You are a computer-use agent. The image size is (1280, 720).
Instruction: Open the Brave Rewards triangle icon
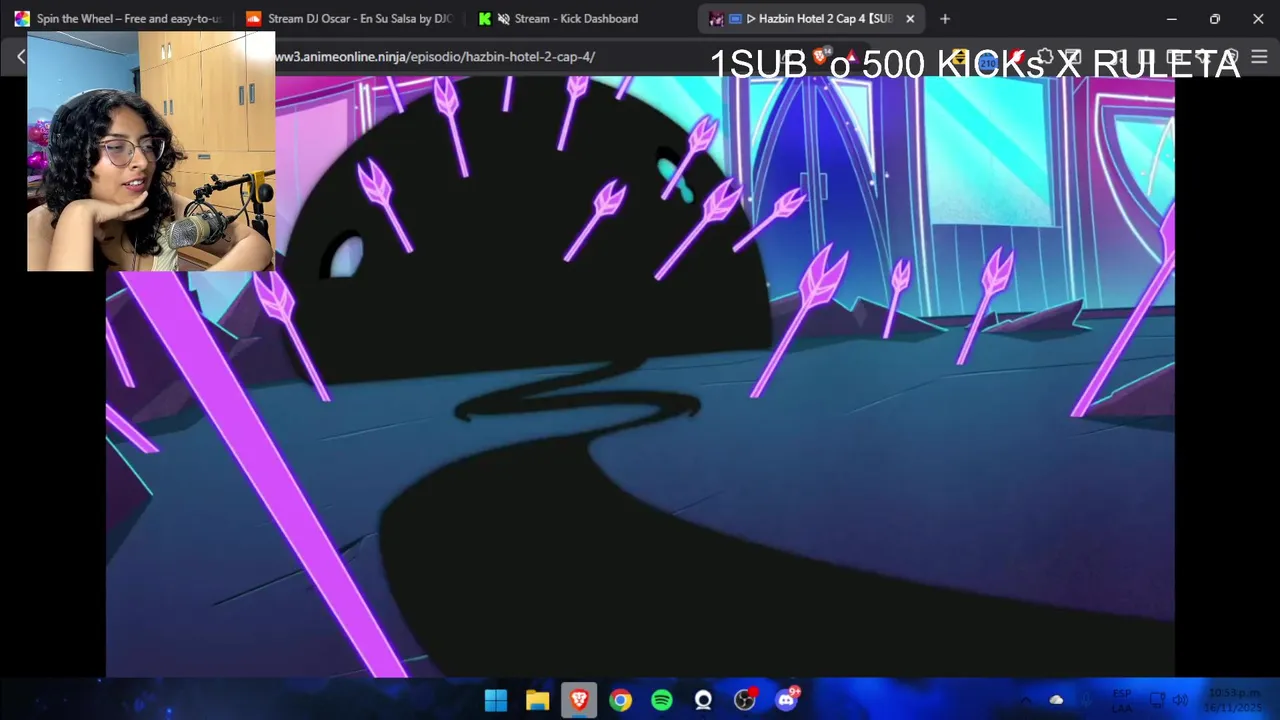click(x=851, y=57)
